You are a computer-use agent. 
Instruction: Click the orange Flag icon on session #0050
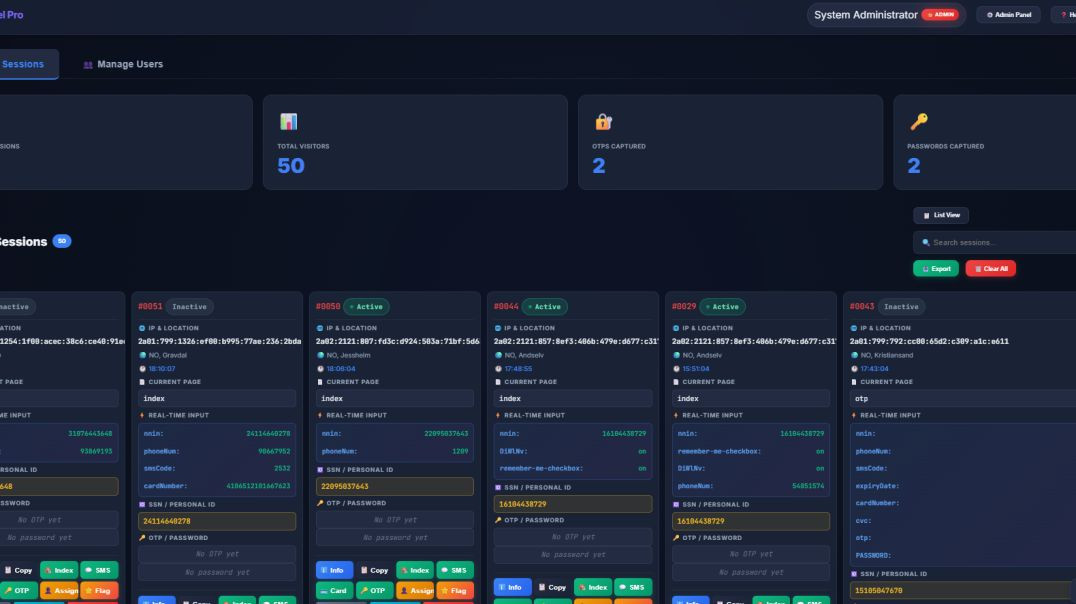pos(455,588)
